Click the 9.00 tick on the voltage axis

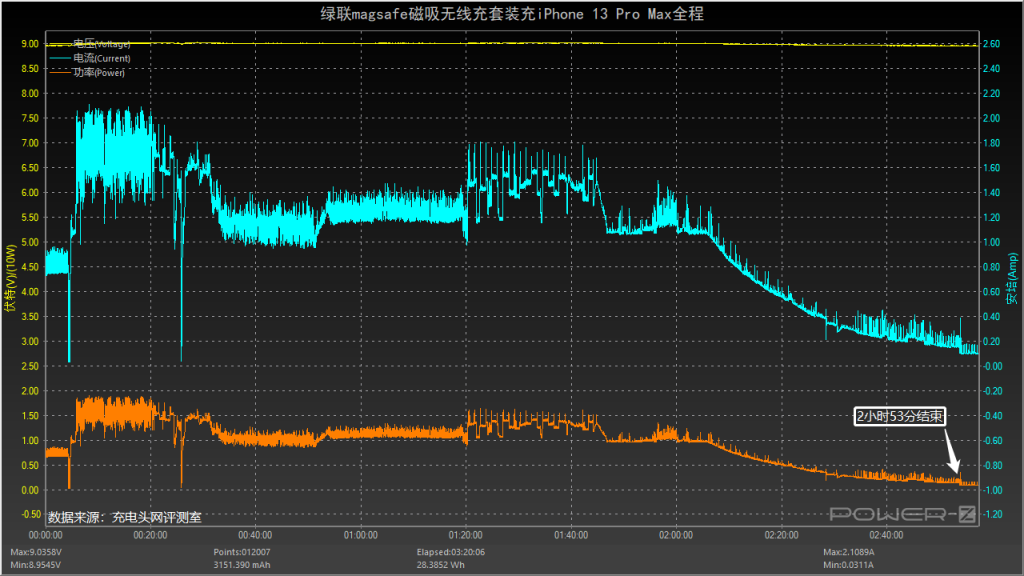coord(30,44)
